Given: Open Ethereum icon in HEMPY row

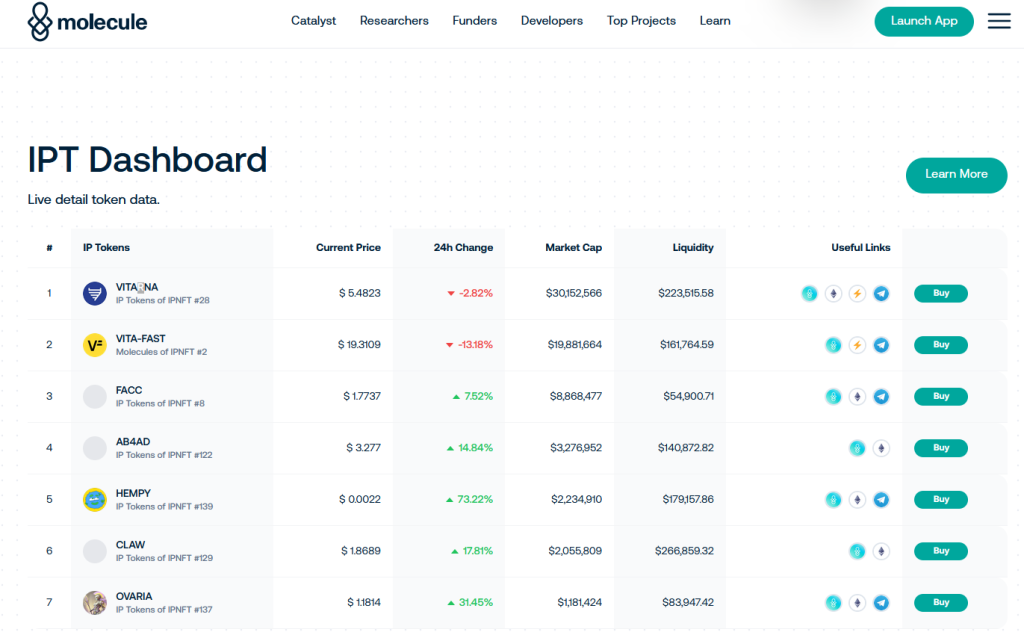Looking at the screenshot, I should [x=857, y=500].
